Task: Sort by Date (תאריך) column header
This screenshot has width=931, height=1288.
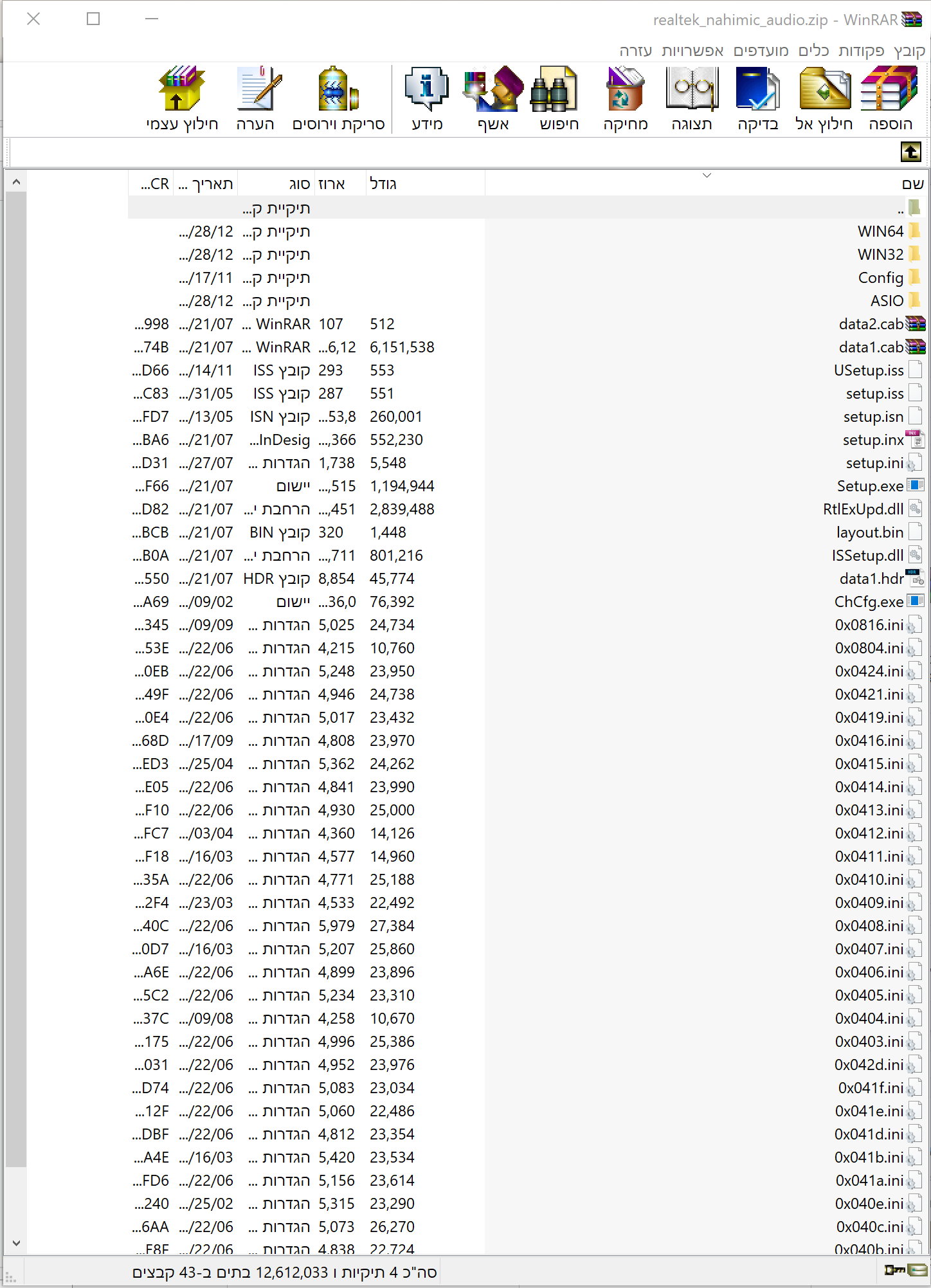Action: (206, 183)
